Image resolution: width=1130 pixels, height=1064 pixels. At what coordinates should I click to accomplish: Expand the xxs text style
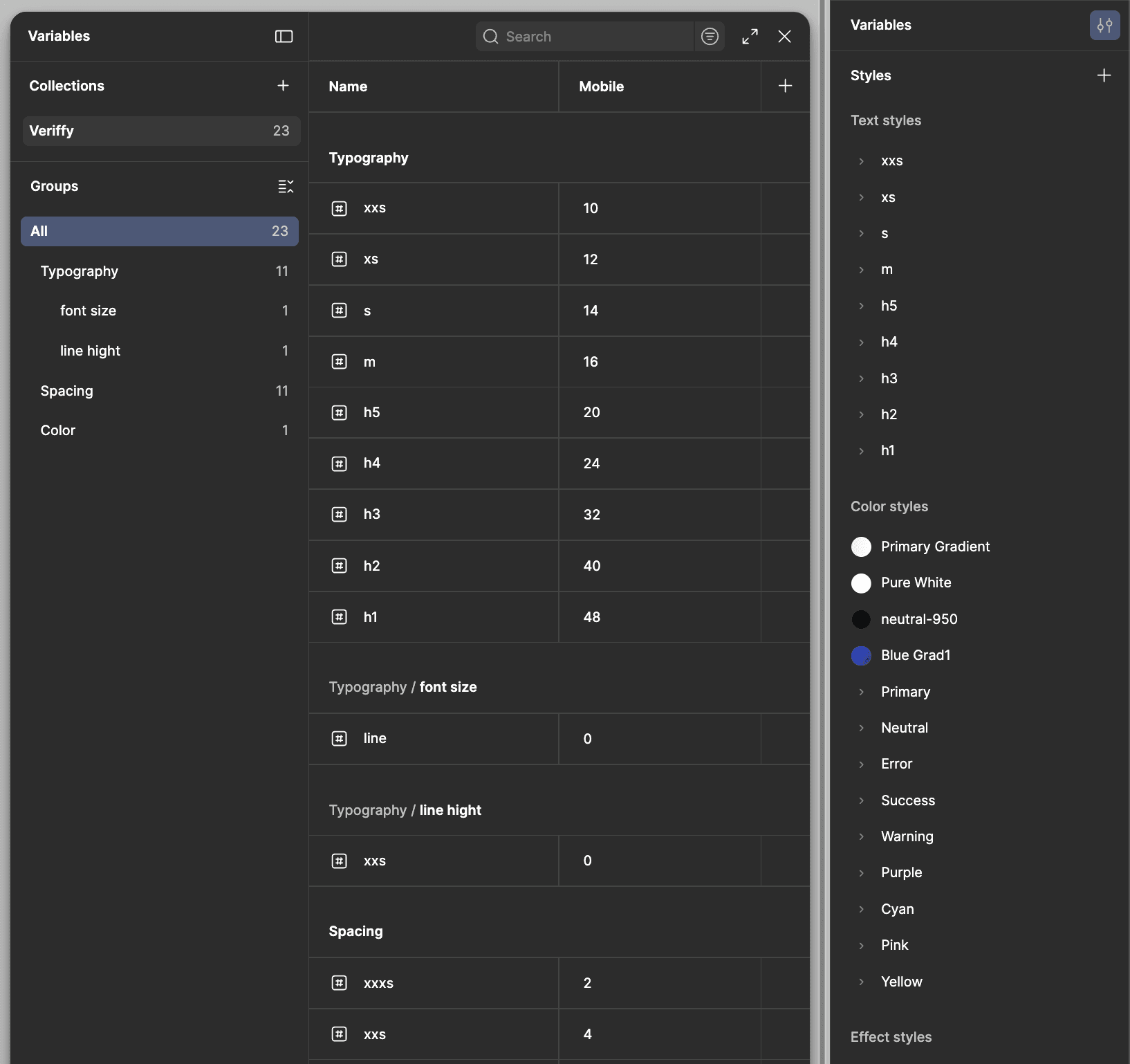(x=861, y=161)
